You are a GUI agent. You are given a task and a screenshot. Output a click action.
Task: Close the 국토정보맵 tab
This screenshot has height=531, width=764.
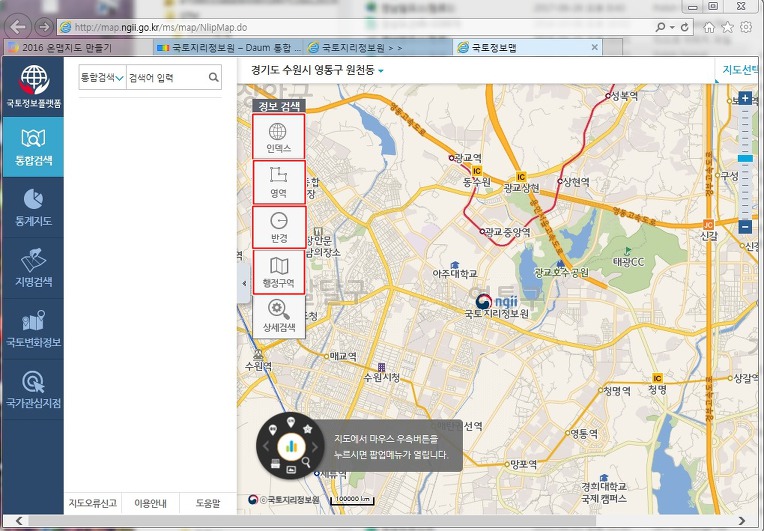pyautogui.click(x=594, y=47)
